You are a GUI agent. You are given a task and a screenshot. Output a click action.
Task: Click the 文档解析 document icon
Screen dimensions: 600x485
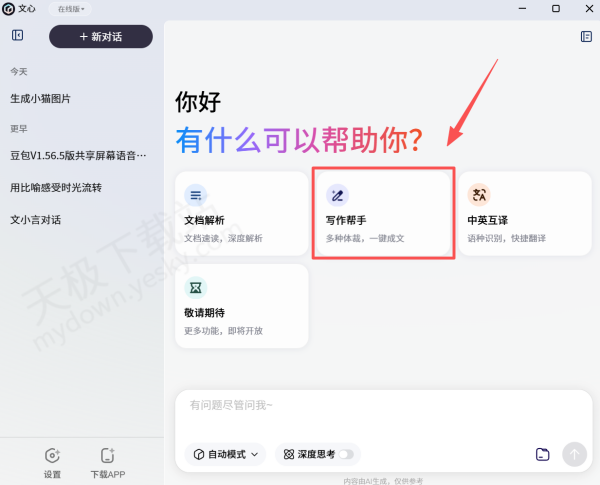[196, 195]
